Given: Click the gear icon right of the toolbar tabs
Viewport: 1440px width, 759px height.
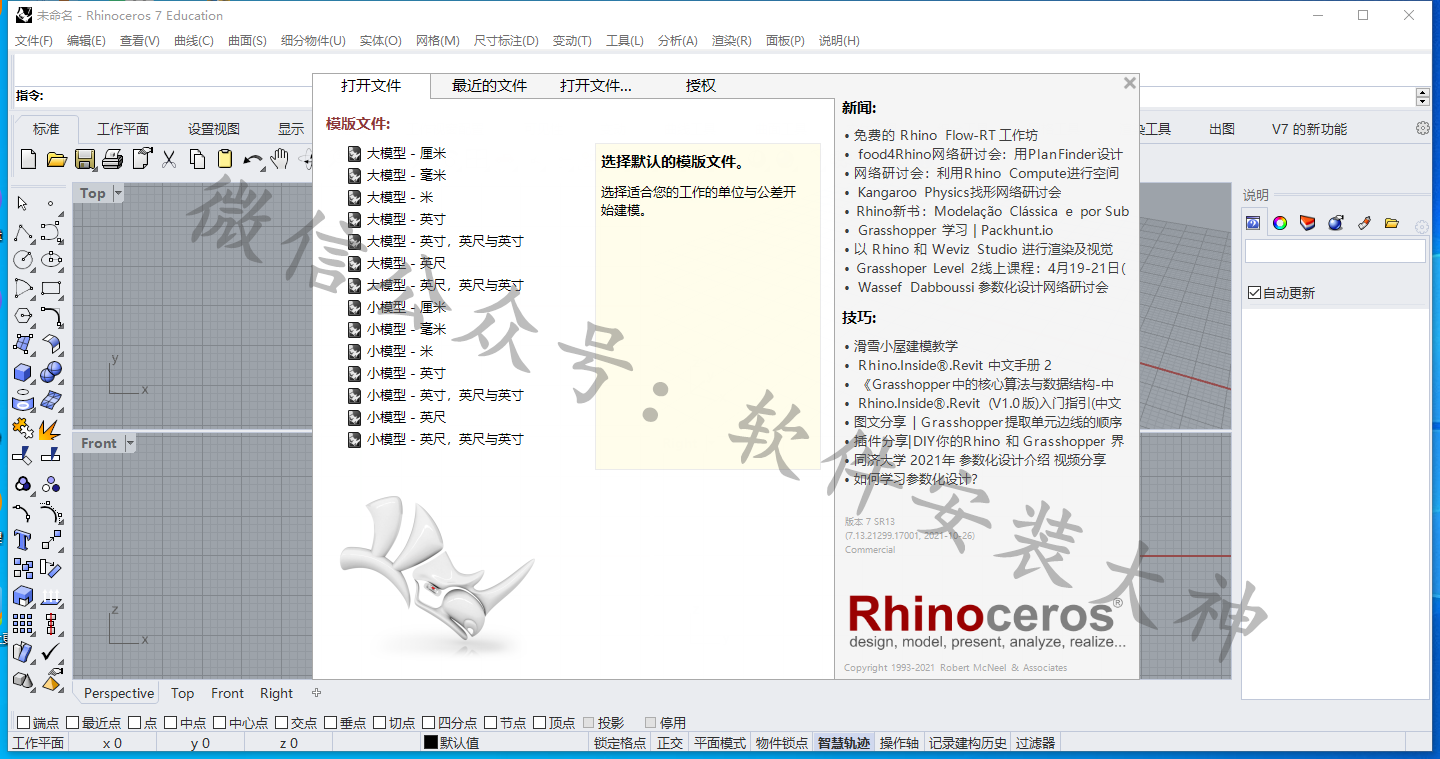Looking at the screenshot, I should click(1423, 129).
